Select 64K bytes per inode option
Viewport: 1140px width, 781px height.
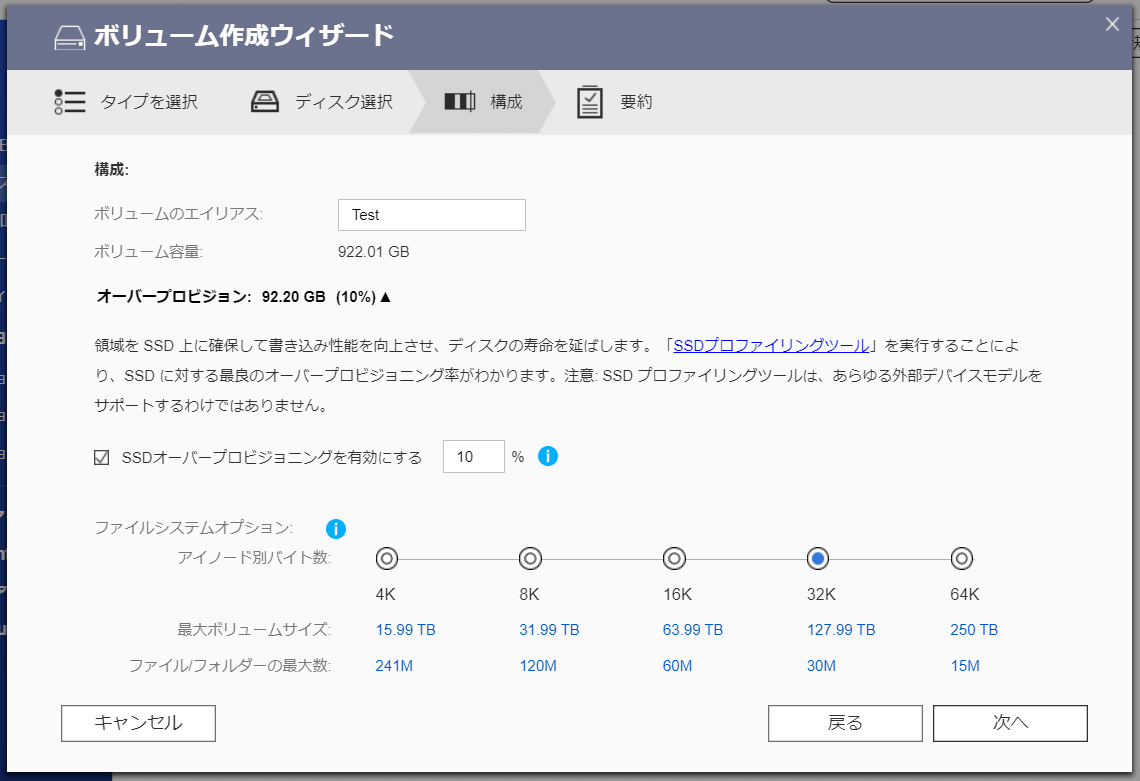tap(962, 558)
